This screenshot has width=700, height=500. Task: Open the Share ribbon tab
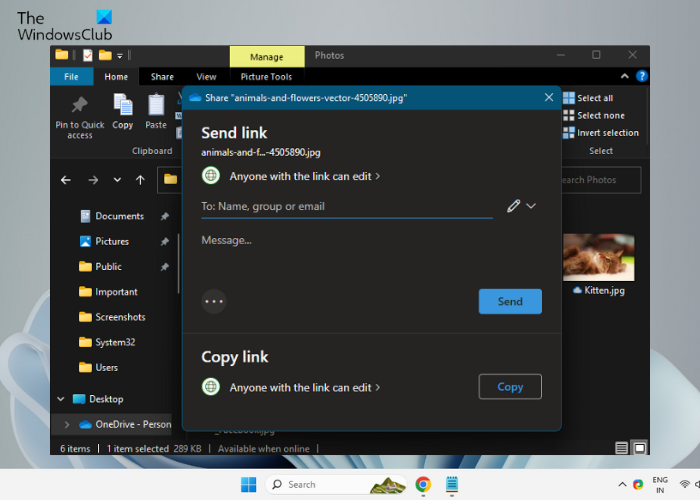(162, 77)
